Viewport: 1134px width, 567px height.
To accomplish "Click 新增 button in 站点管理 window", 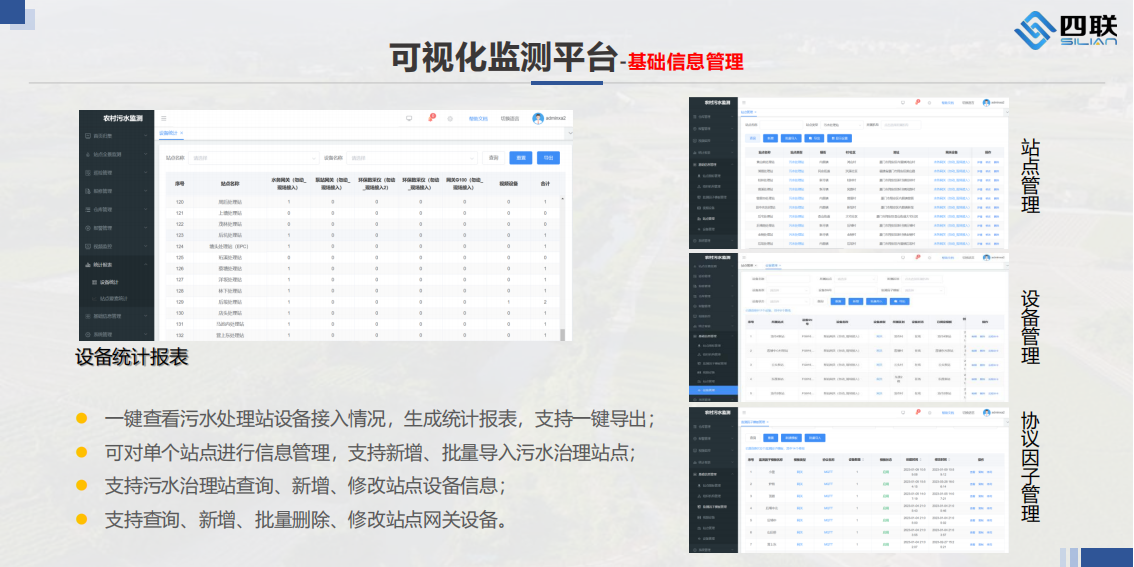I will [x=770, y=138].
